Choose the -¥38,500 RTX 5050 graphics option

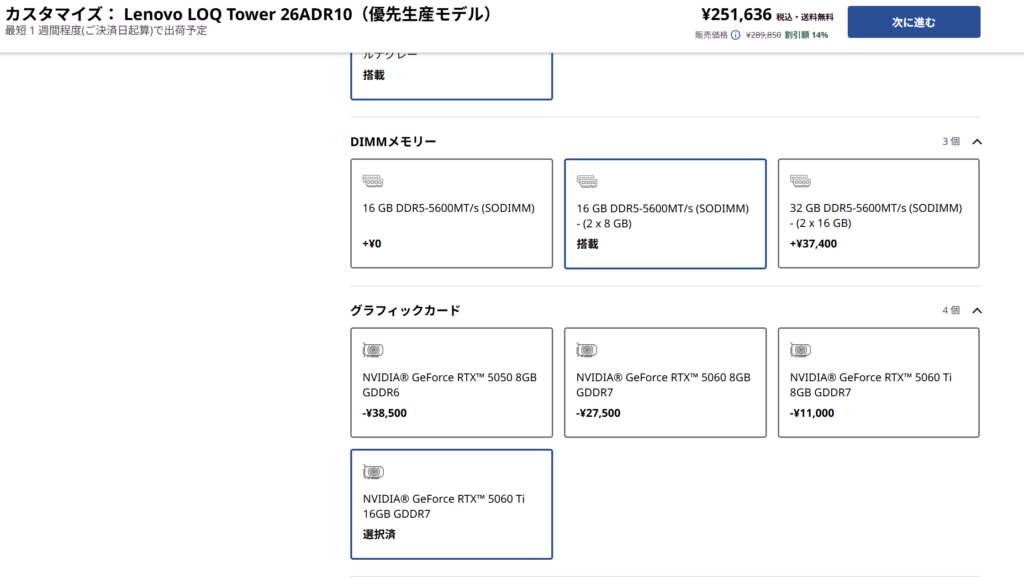click(x=451, y=382)
